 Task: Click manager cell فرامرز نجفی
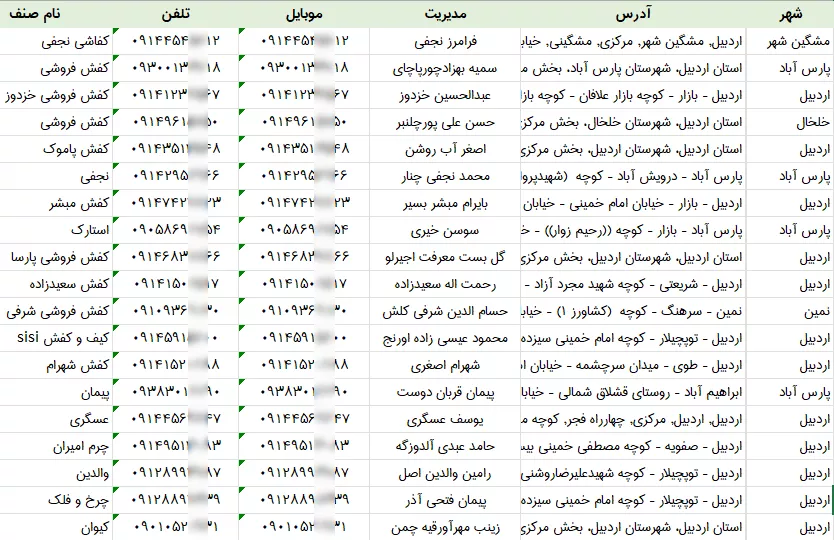point(445,41)
